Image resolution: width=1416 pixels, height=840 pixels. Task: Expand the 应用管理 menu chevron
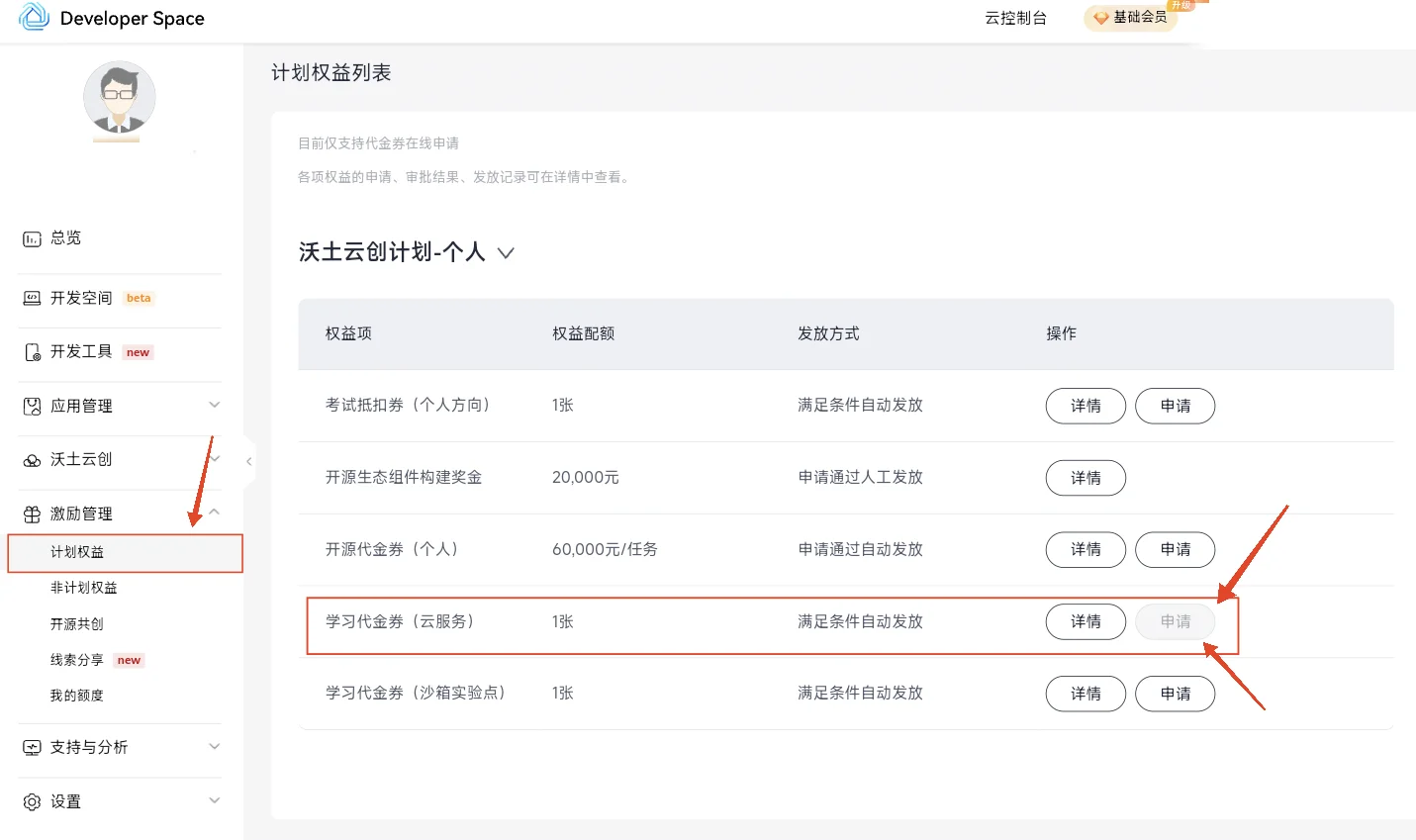click(x=214, y=405)
